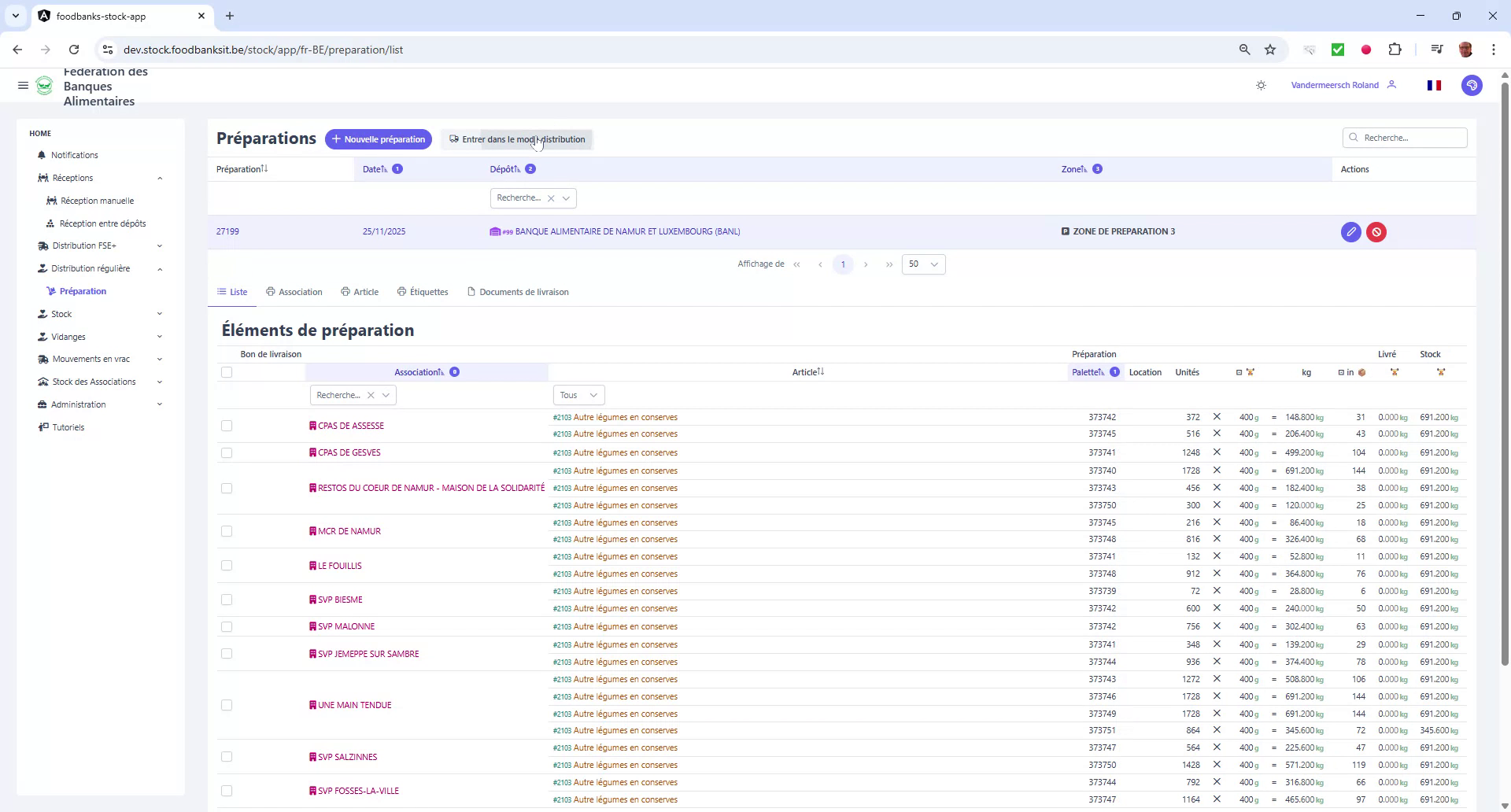
Task: Click the edit pencil icon for preparation 27199
Action: (1351, 231)
